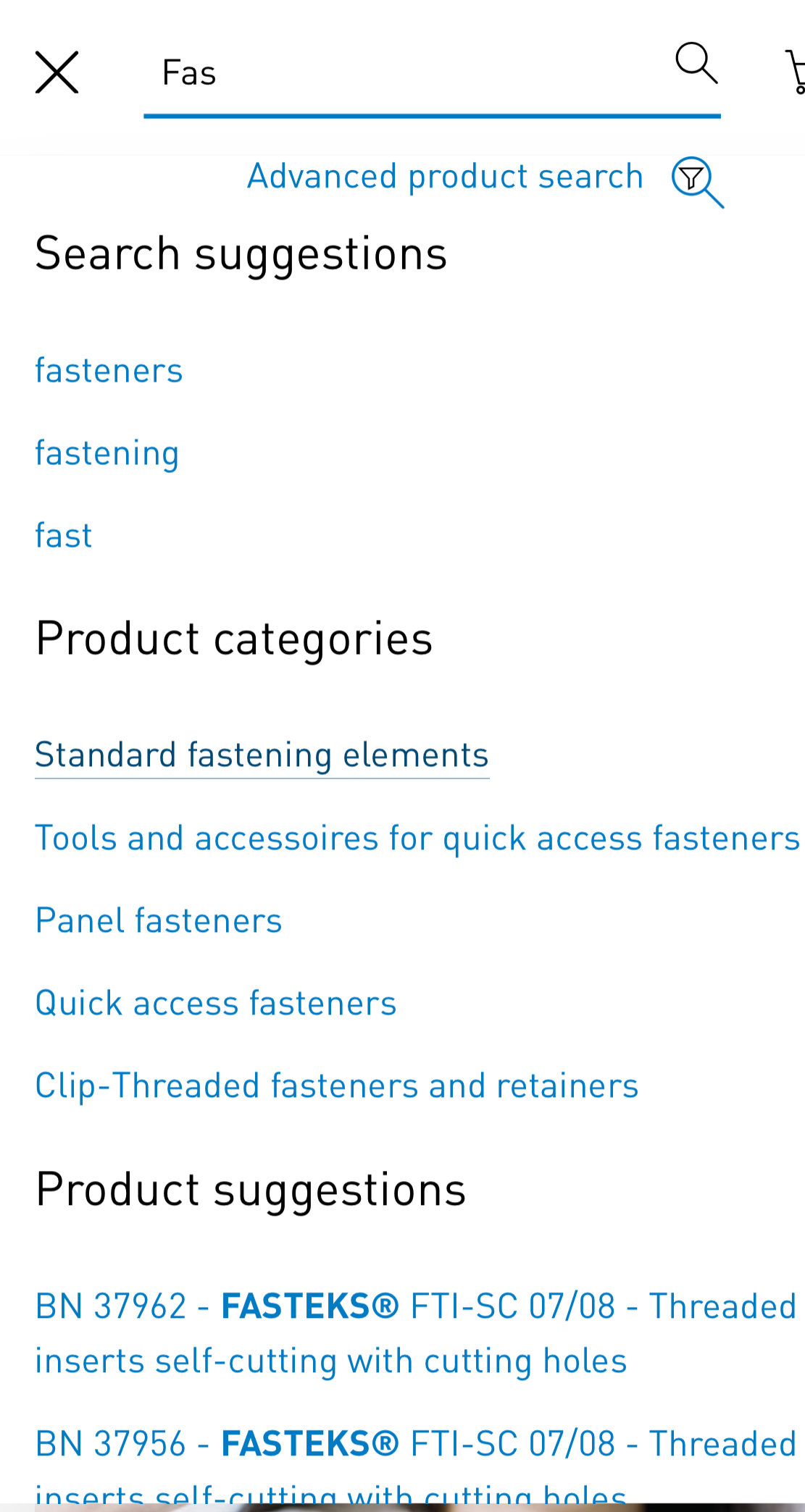Select the search magnifier icon
The width and height of the screenshot is (805, 1512).
point(696,65)
